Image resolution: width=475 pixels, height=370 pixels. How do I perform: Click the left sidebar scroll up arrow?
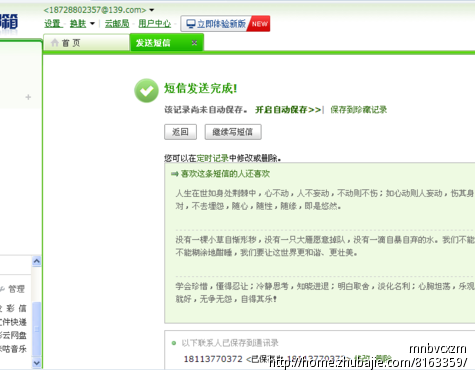click(37, 261)
